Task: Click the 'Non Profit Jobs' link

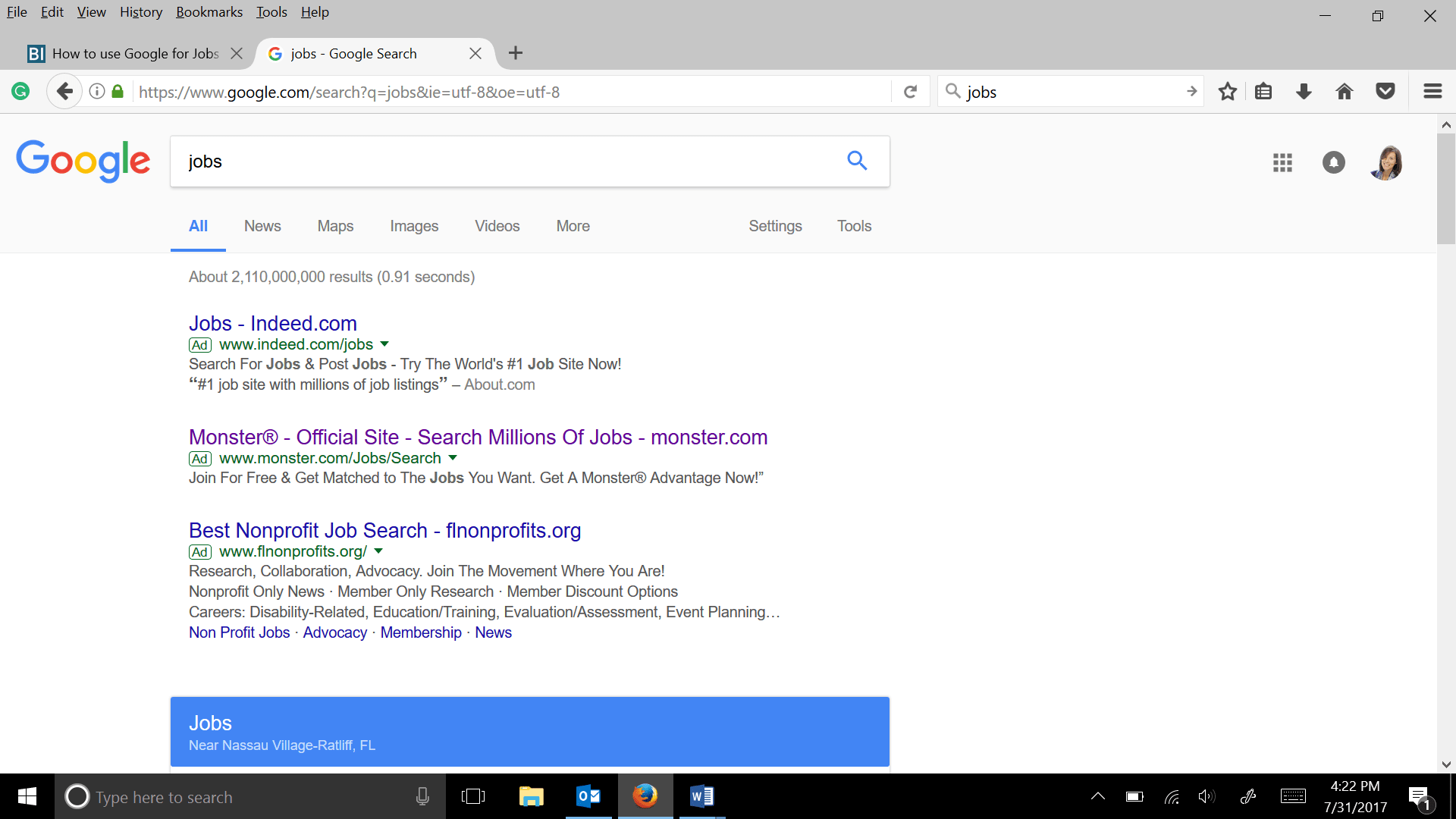Action: (239, 632)
